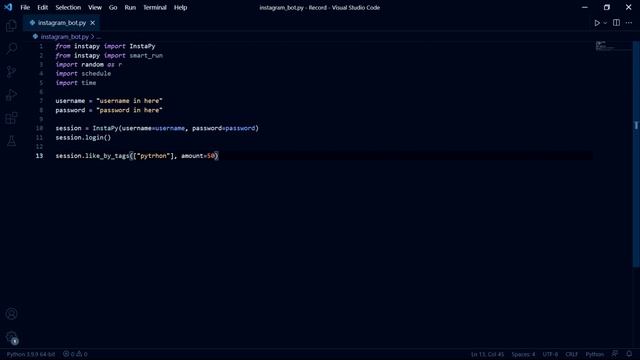Select Python 3.9.0 64-bit interpreter in status bar
Image resolution: width=640 pixels, height=360 pixels.
click(x=31, y=354)
